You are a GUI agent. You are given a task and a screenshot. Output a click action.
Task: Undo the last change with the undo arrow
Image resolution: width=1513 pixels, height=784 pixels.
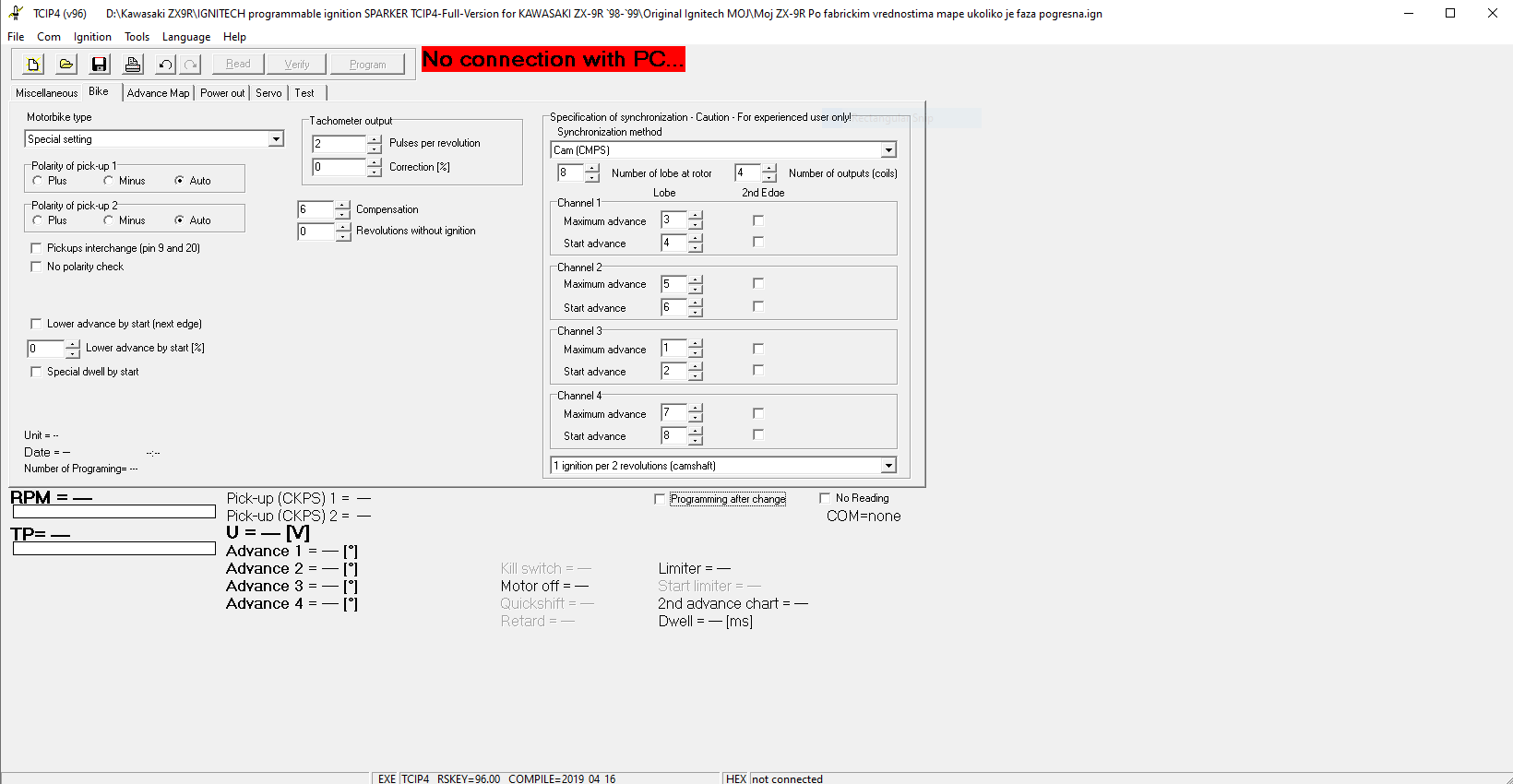[165, 65]
